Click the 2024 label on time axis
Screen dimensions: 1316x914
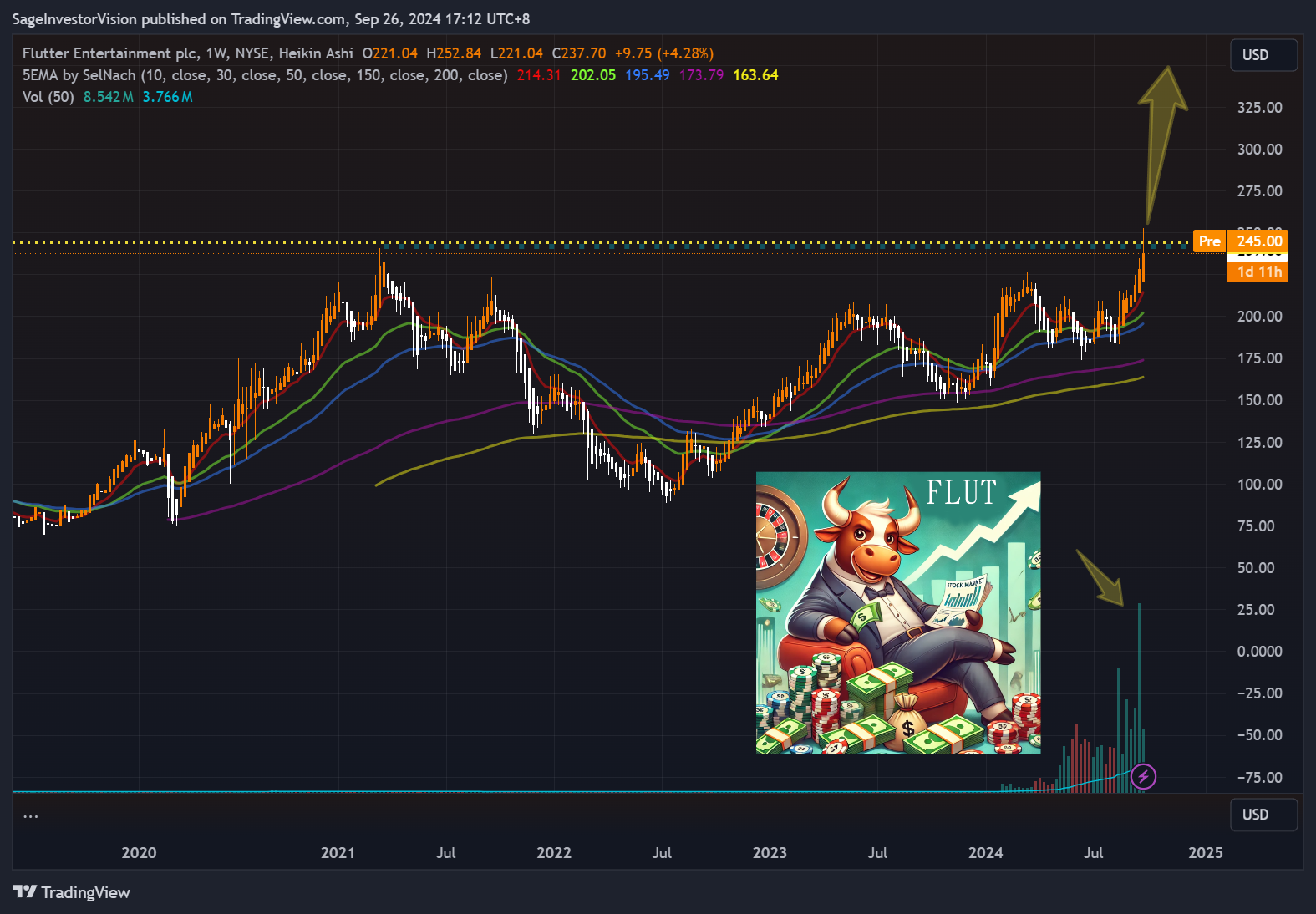click(x=985, y=853)
